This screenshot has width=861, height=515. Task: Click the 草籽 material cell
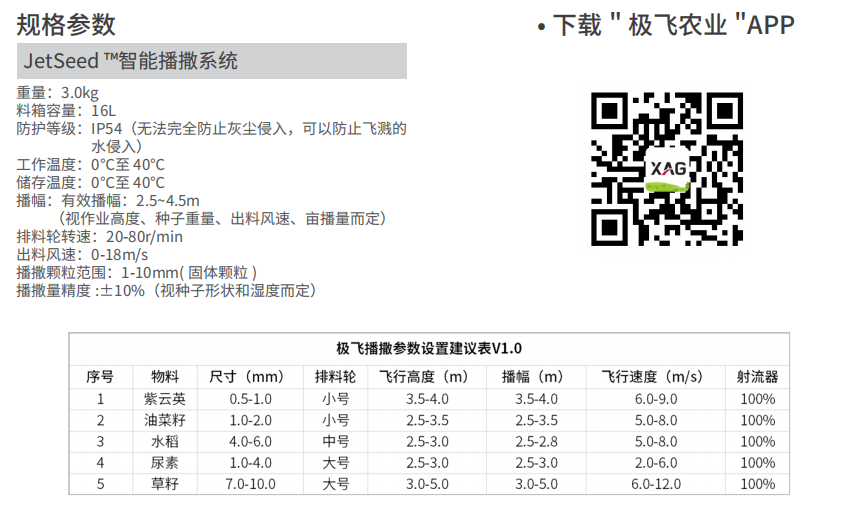(x=165, y=484)
